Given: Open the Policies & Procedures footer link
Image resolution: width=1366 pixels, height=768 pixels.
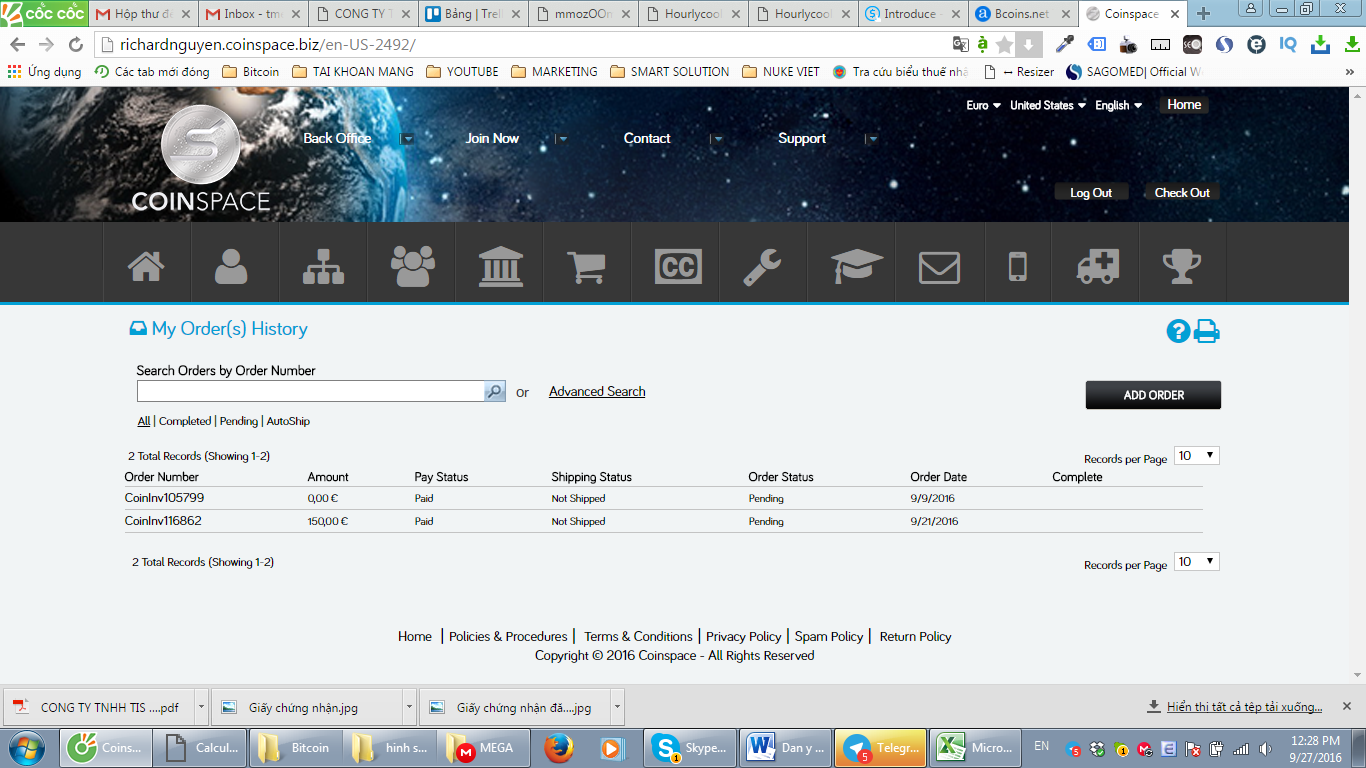Looking at the screenshot, I should tap(508, 637).
